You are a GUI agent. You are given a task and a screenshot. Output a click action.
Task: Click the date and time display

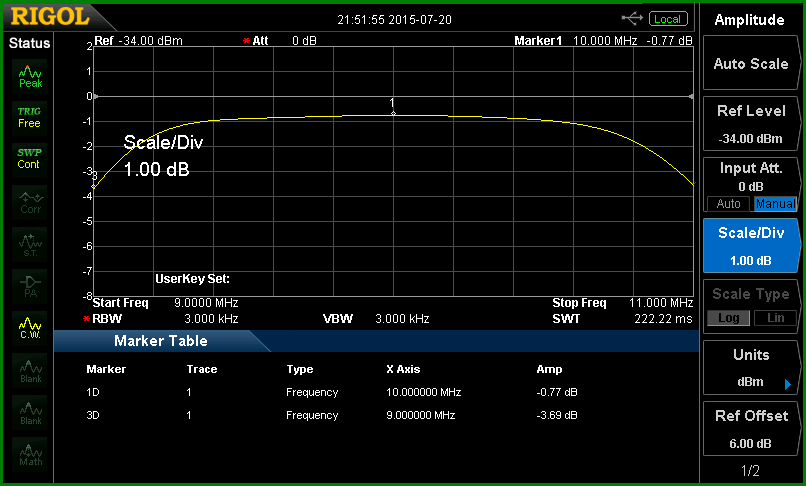tap(394, 20)
